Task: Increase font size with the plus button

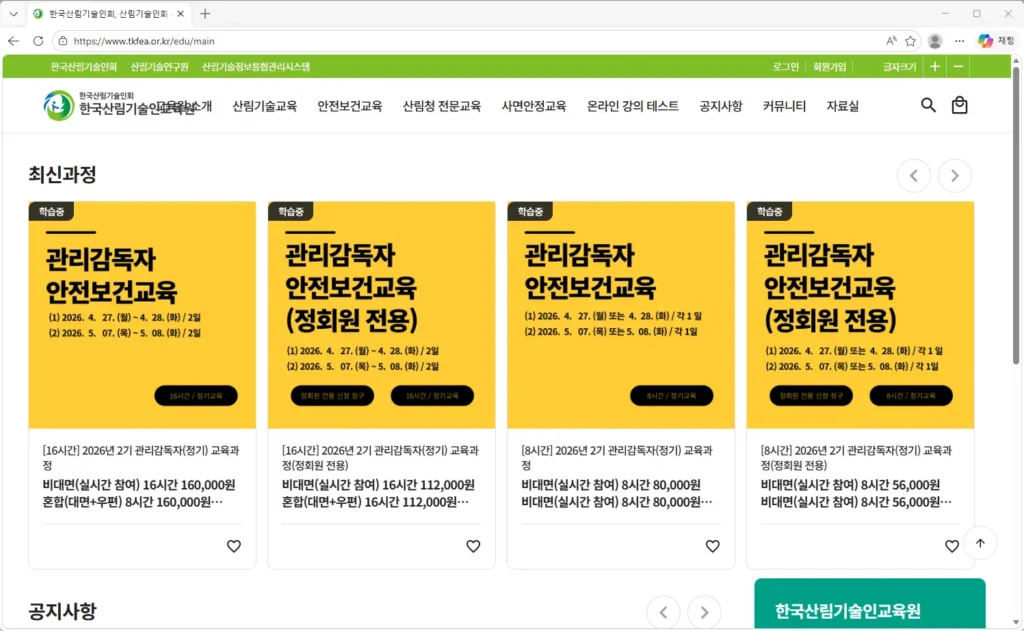Action: click(935, 67)
